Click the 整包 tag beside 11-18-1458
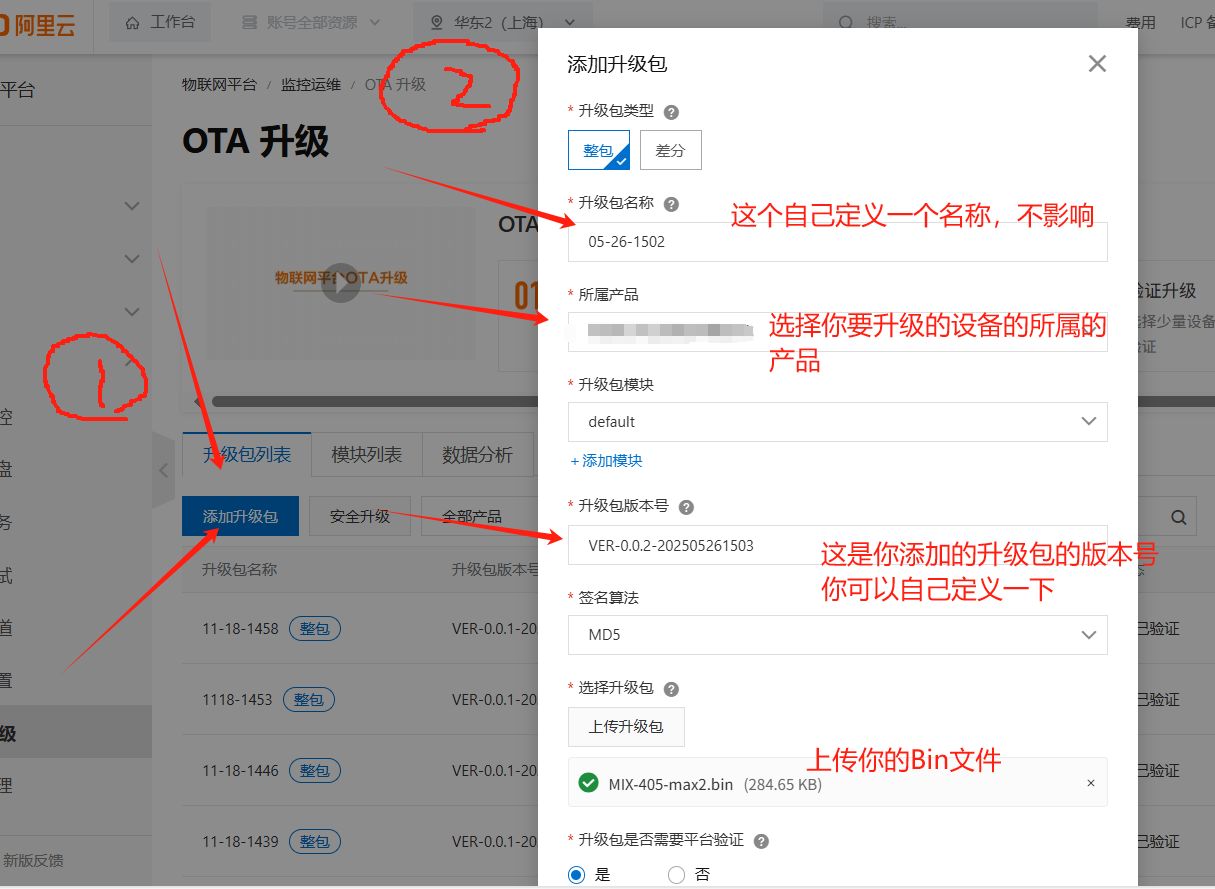This screenshot has height=889, width=1215. [x=315, y=629]
